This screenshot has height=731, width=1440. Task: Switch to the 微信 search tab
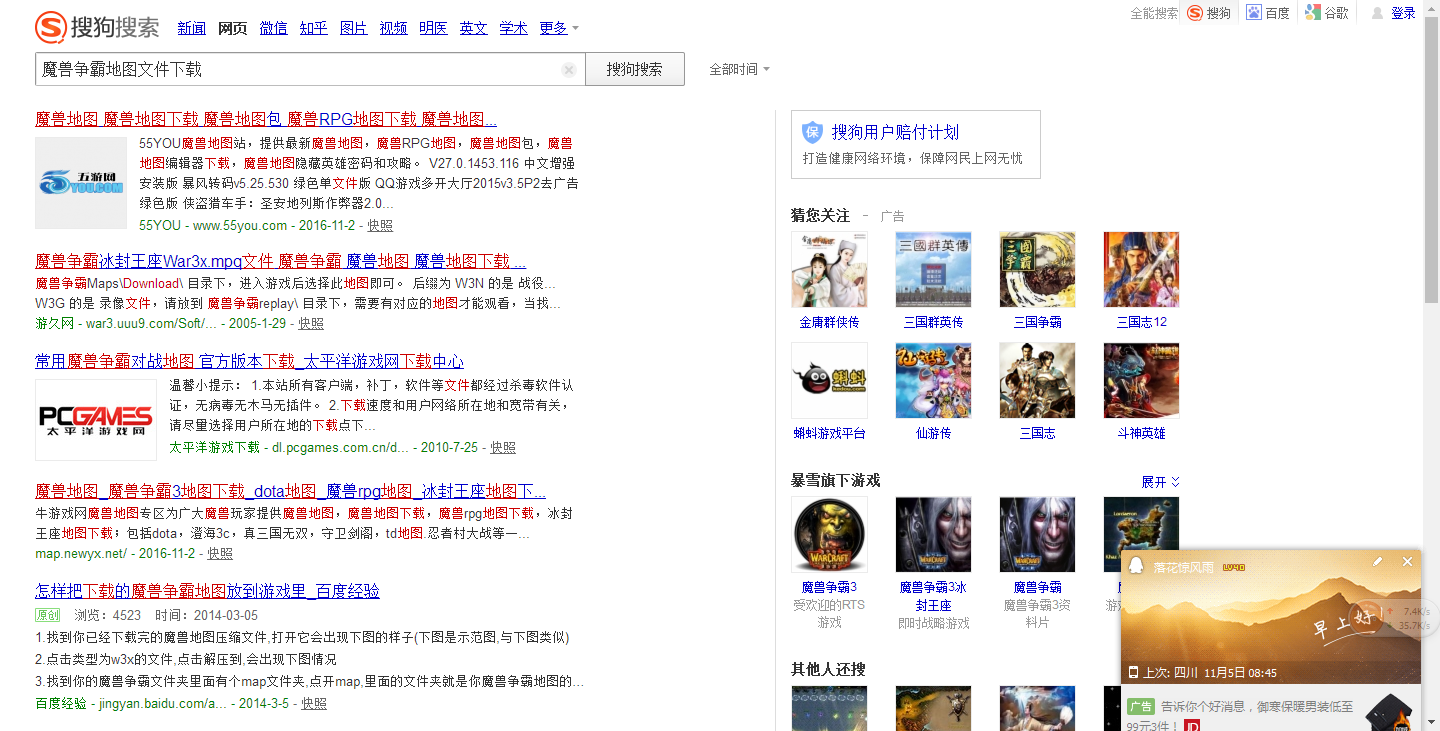point(273,28)
